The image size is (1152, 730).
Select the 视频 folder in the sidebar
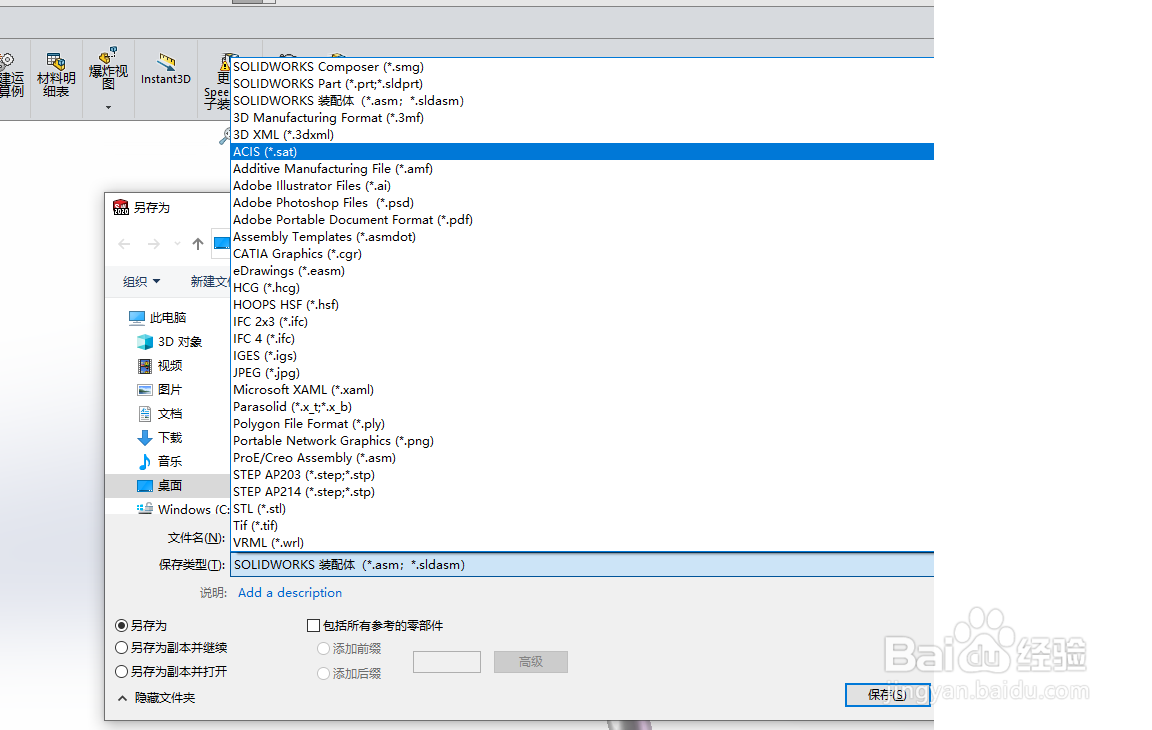coord(160,366)
